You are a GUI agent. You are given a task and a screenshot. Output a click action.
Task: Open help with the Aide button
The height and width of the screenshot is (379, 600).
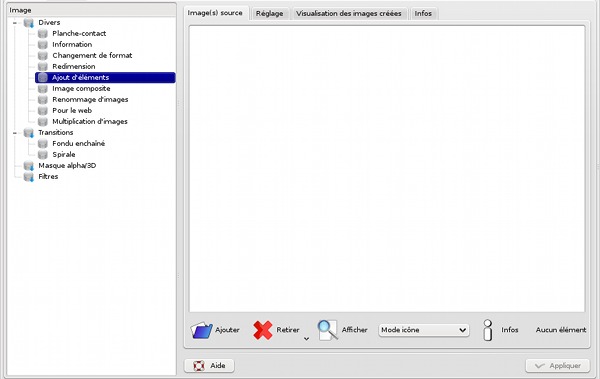(x=209, y=366)
